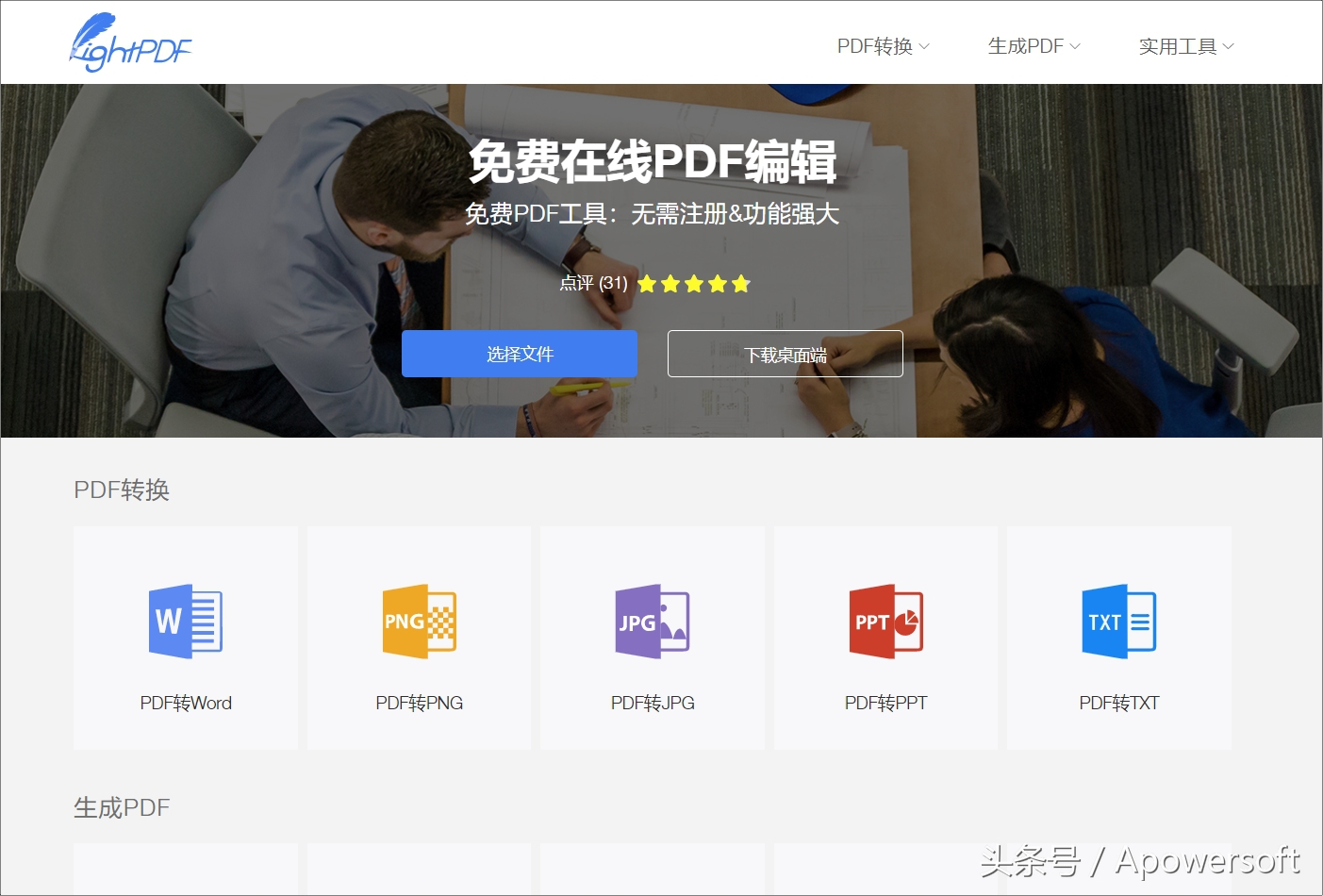This screenshot has width=1323, height=896.
Task: Click the fifth rating star
Action: tap(741, 283)
